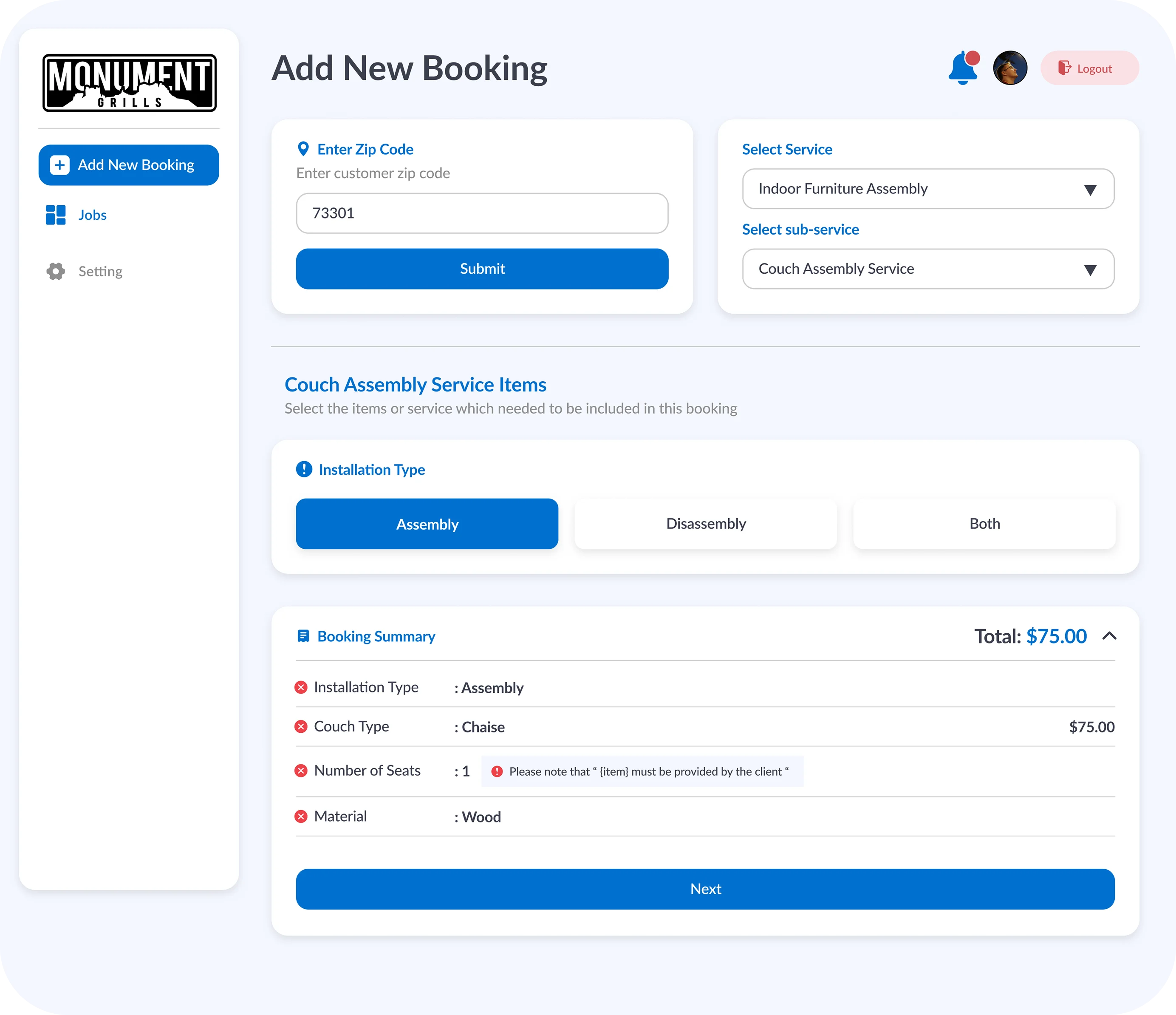Click the Monument Grills logo
This screenshot has width=1176, height=1015.
[x=130, y=83]
